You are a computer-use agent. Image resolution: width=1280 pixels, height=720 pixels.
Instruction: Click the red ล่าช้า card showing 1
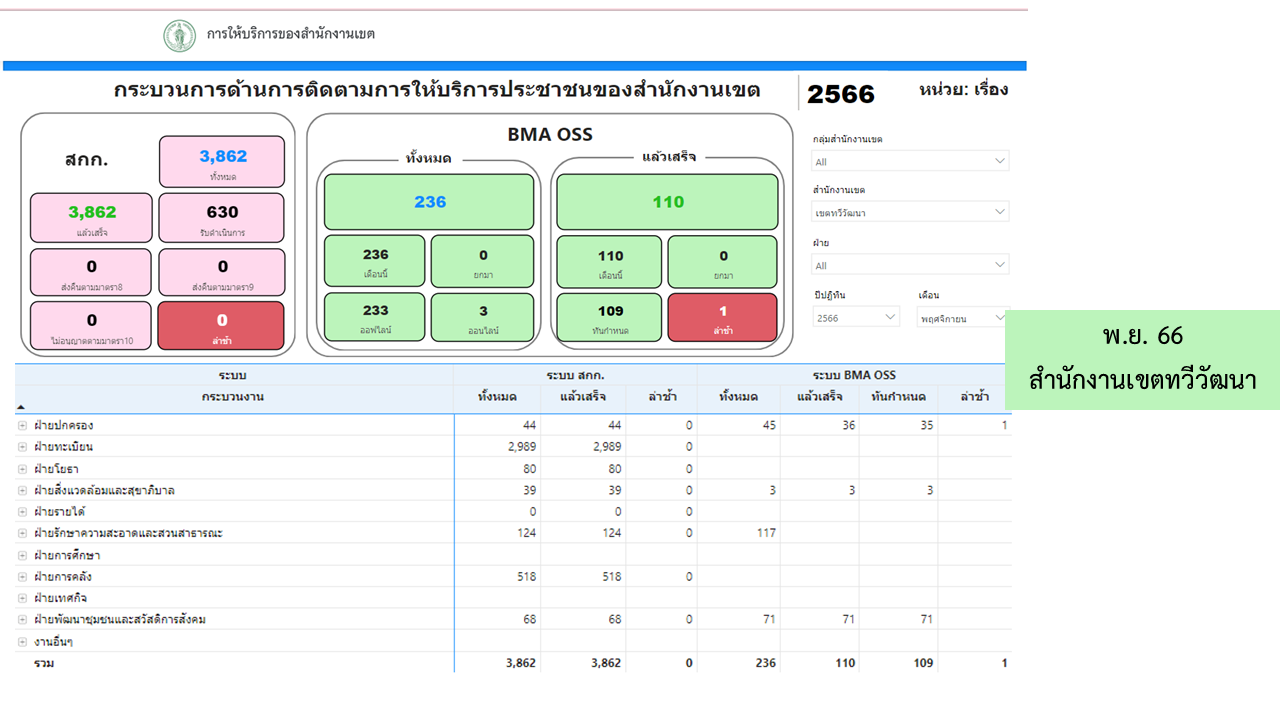point(722,318)
